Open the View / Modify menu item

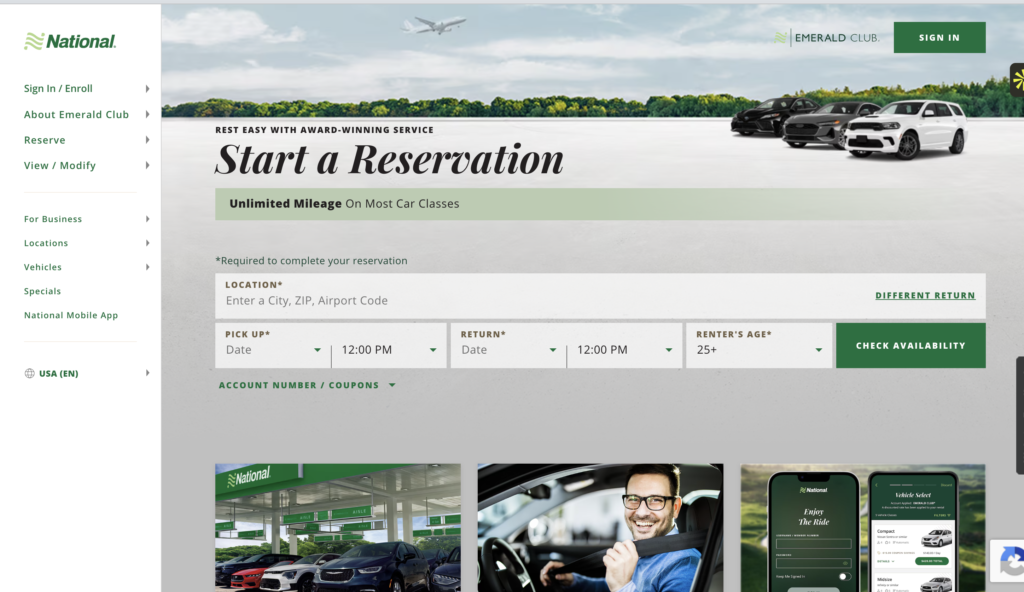pyautogui.click(x=59, y=165)
